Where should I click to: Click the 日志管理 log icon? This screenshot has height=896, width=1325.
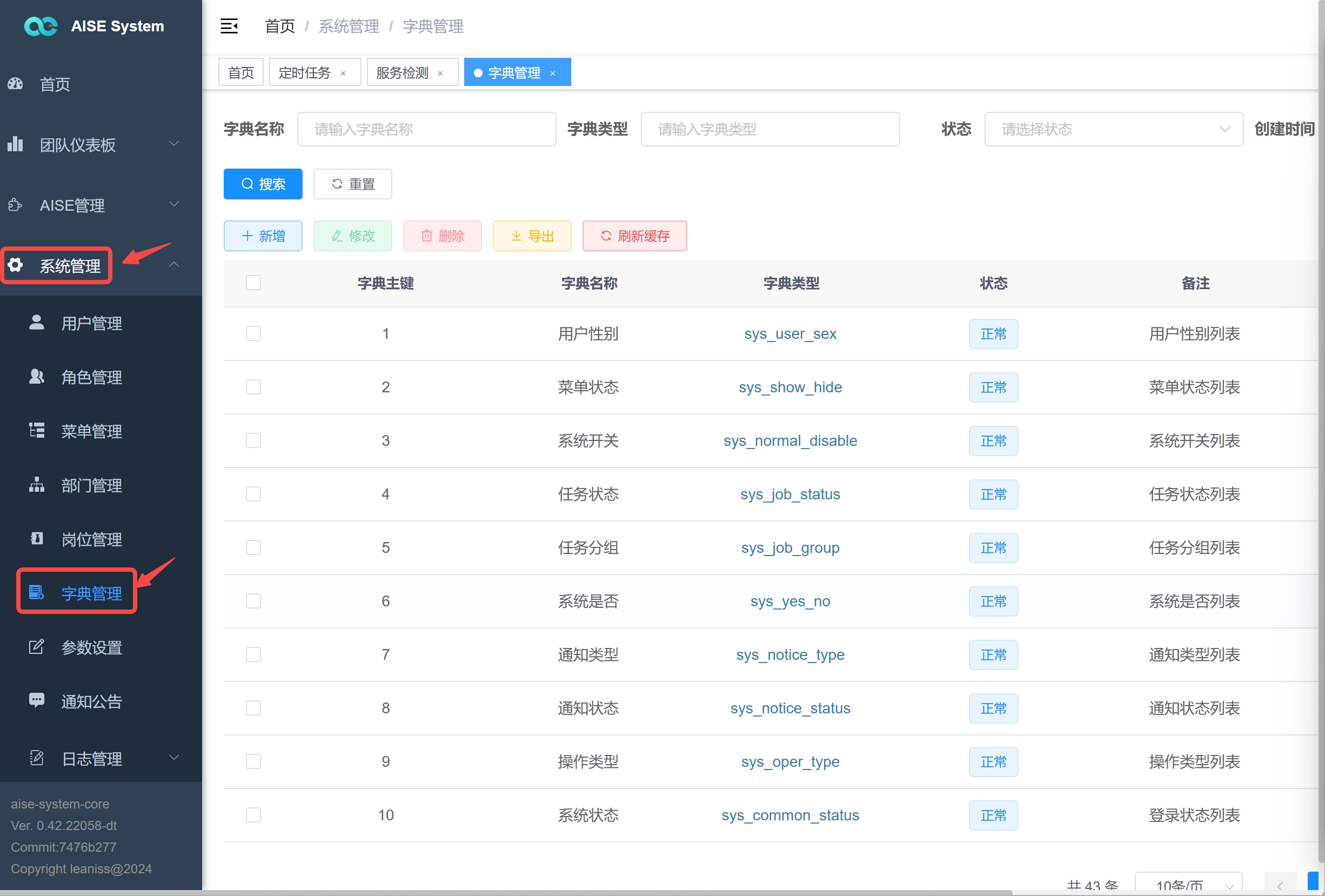37,758
